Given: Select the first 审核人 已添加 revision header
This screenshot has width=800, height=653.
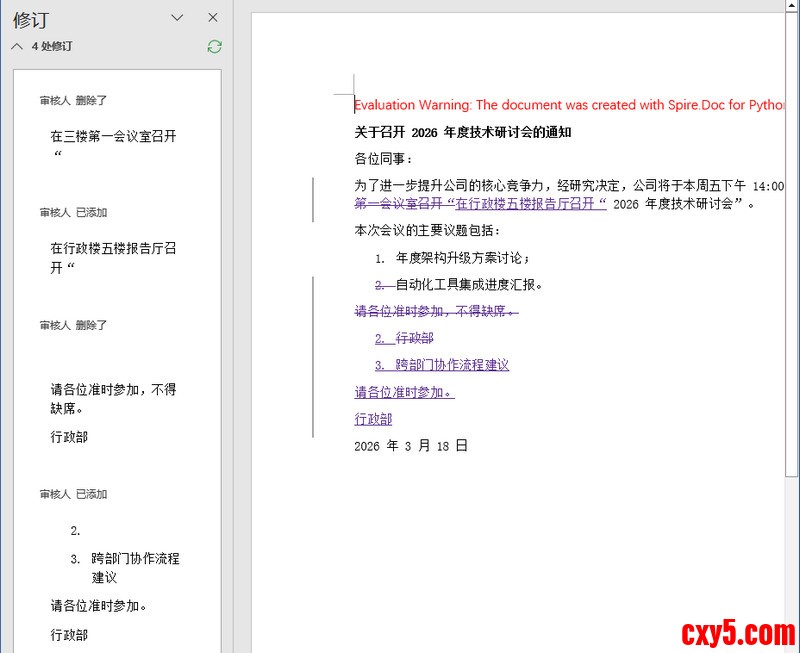Looking at the screenshot, I should click(73, 212).
